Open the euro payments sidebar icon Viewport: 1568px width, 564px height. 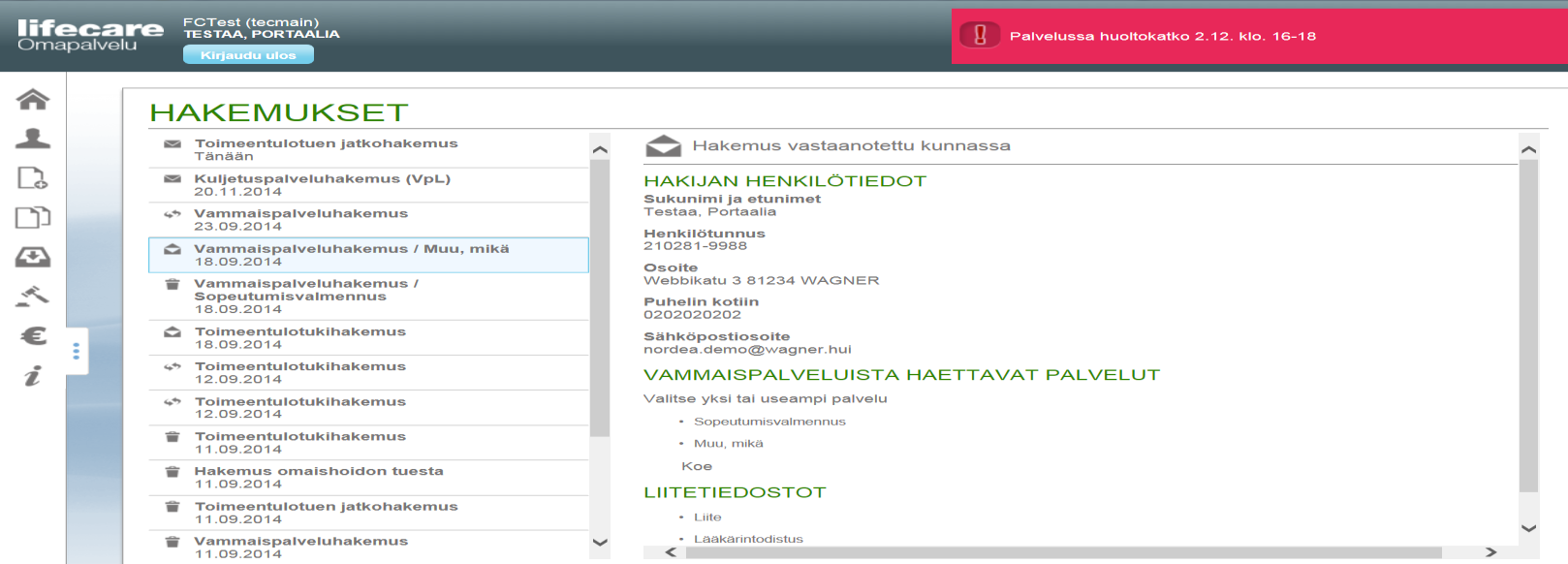pyautogui.click(x=33, y=336)
